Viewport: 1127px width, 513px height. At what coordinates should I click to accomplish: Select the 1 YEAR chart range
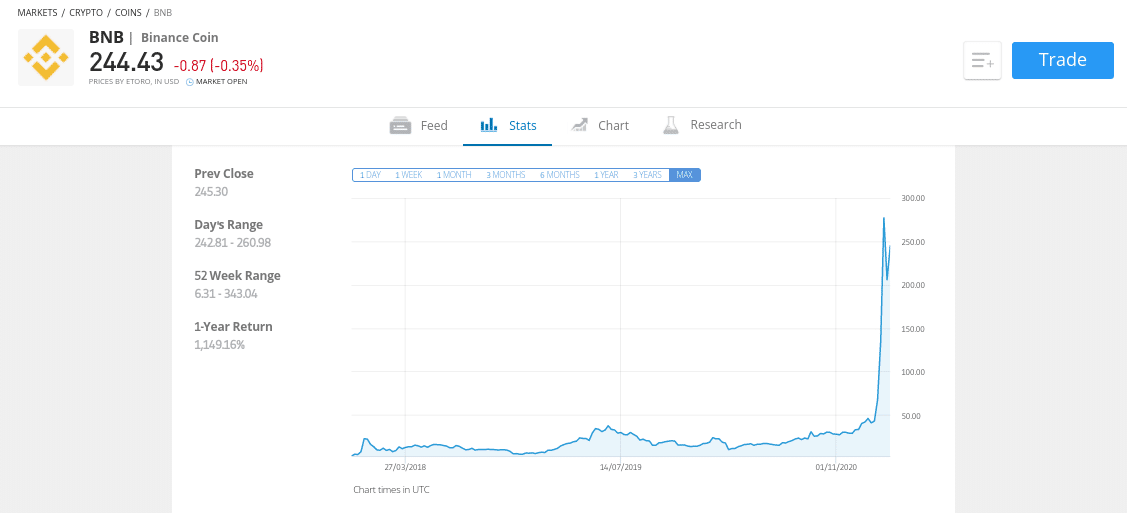(606, 175)
